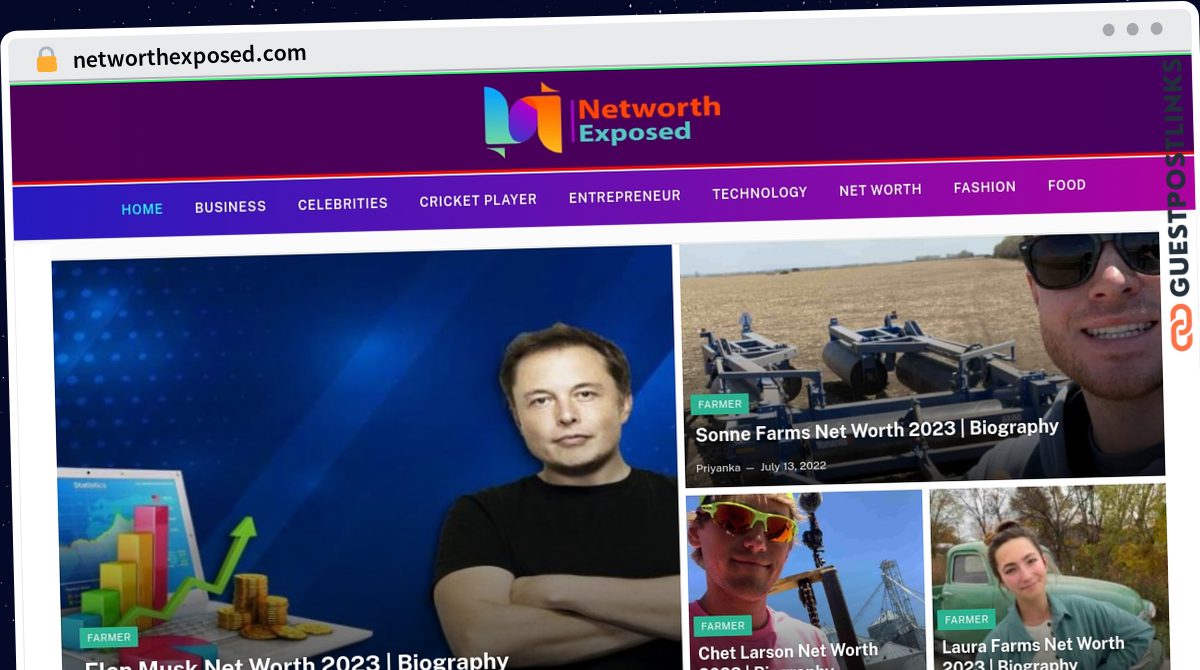Open the Home menu item

click(x=142, y=209)
